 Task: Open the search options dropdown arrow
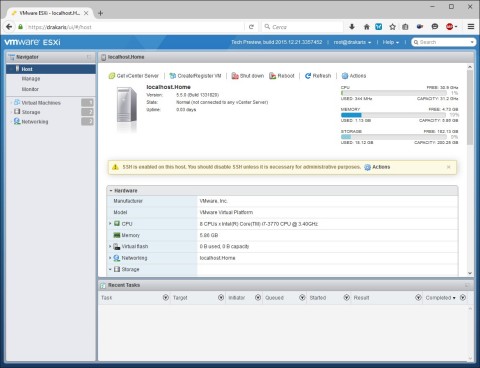click(472, 42)
